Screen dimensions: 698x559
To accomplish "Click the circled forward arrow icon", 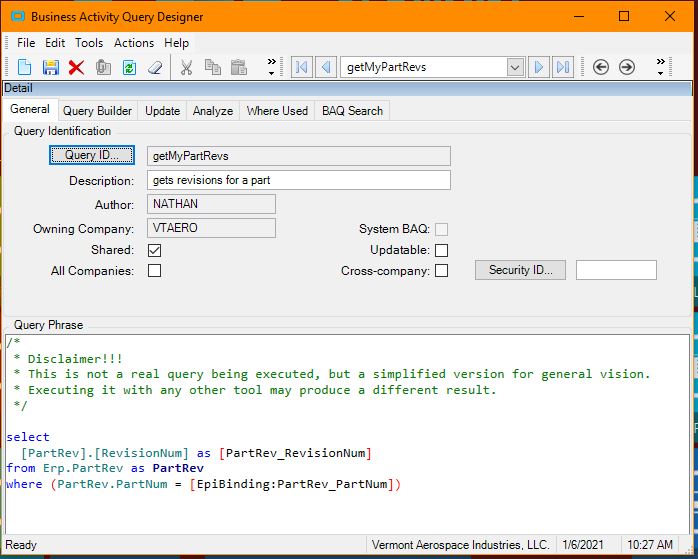I will pos(627,67).
